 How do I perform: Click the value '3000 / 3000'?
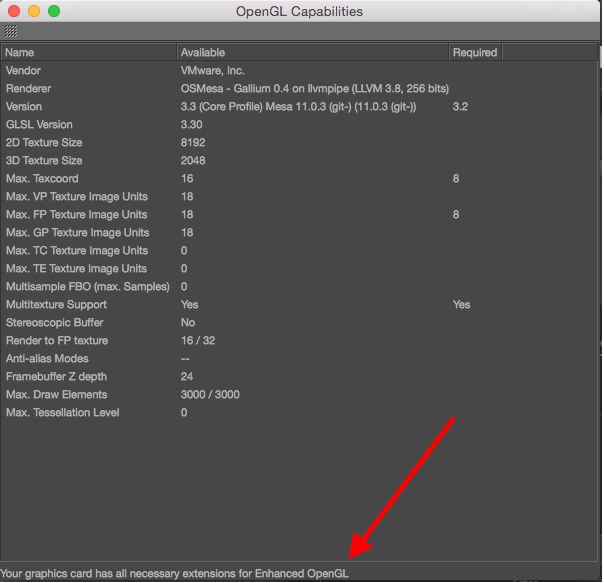(210, 395)
